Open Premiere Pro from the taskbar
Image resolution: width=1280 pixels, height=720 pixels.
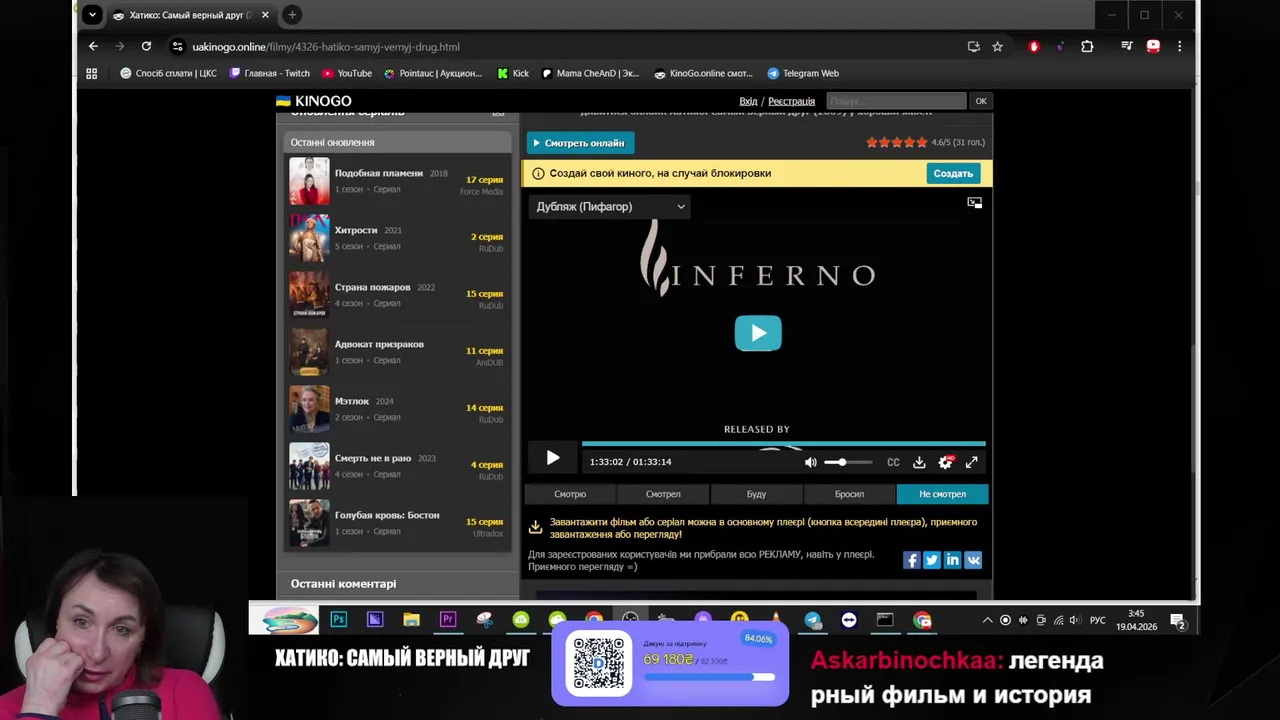[448, 620]
